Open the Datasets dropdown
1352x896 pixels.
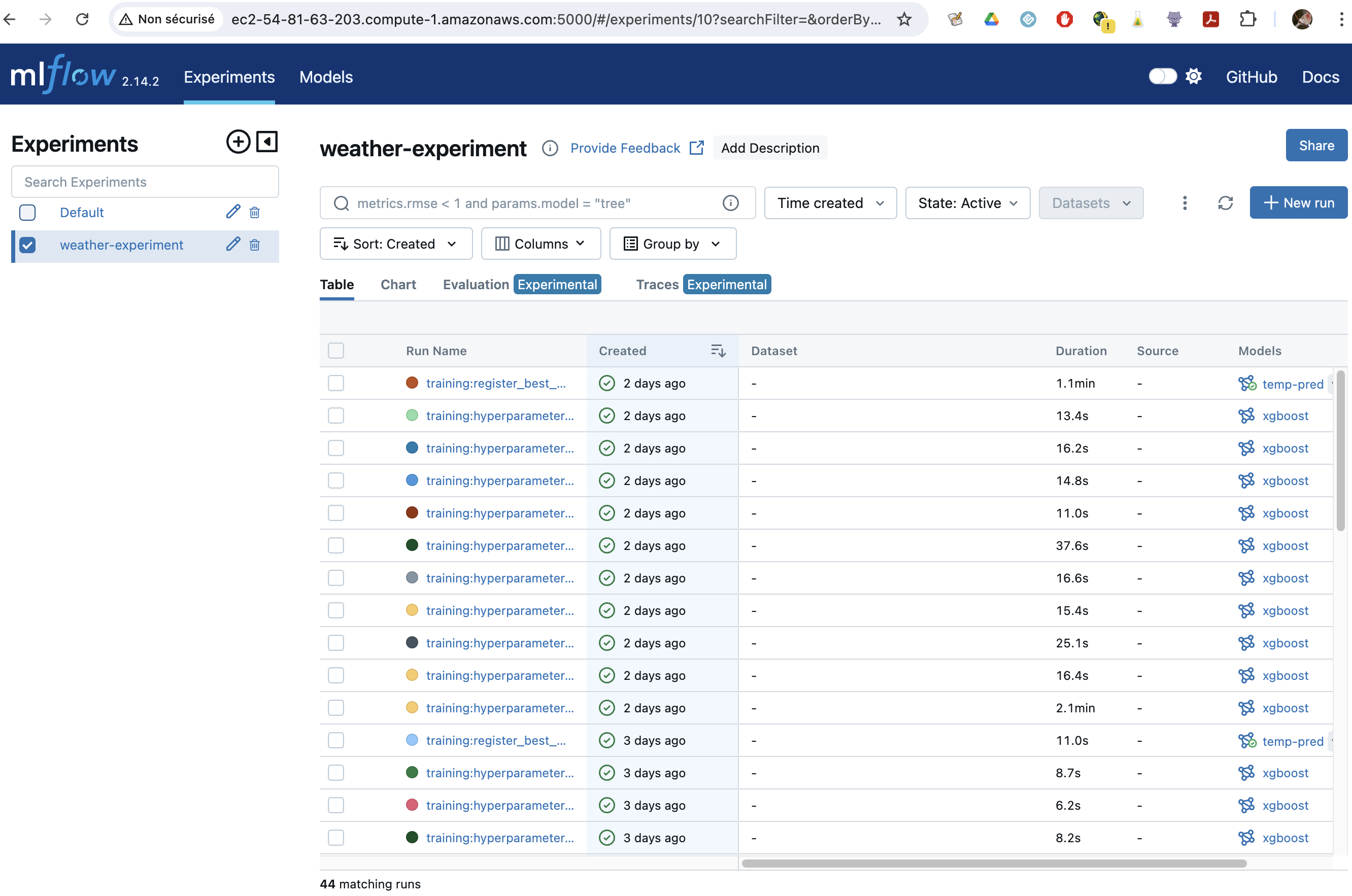pyautogui.click(x=1091, y=203)
